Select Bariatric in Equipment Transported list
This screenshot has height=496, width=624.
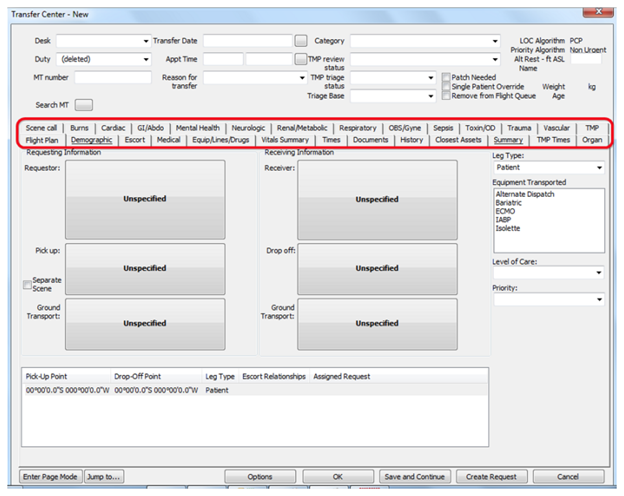point(509,203)
